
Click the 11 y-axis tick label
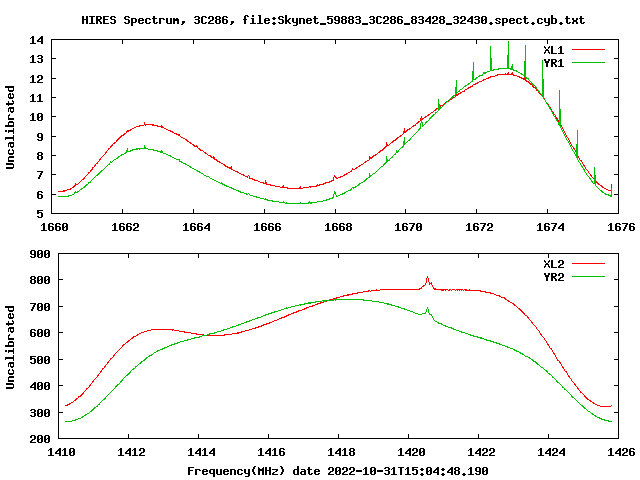(x=36, y=98)
